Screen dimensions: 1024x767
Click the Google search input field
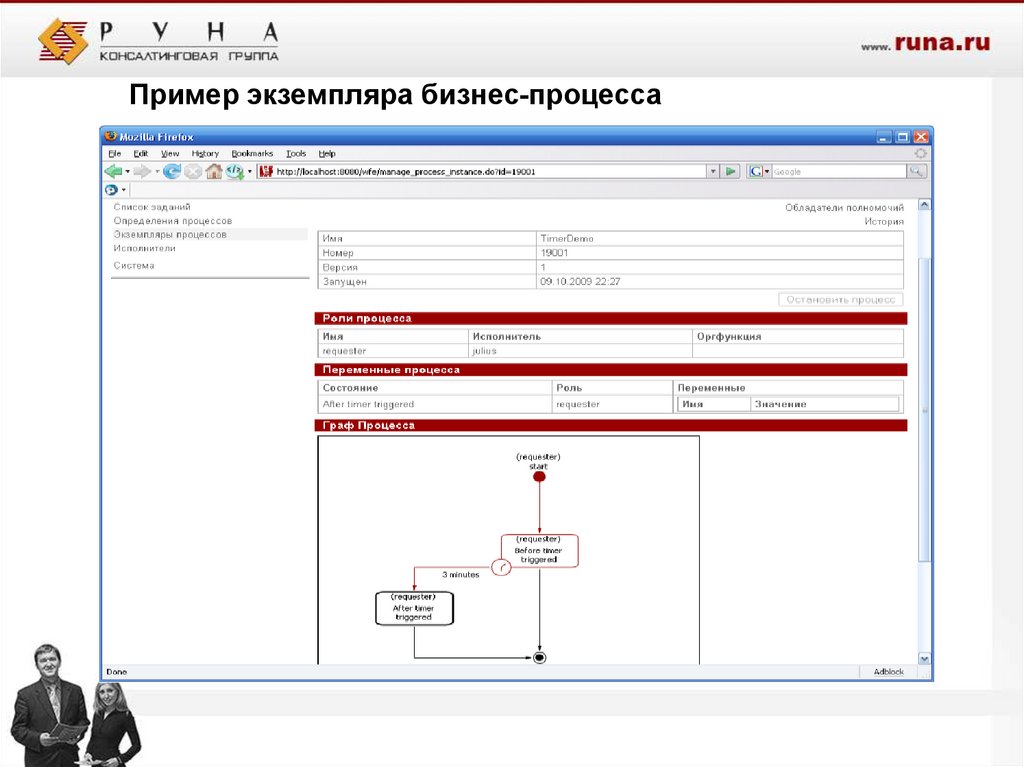838,171
